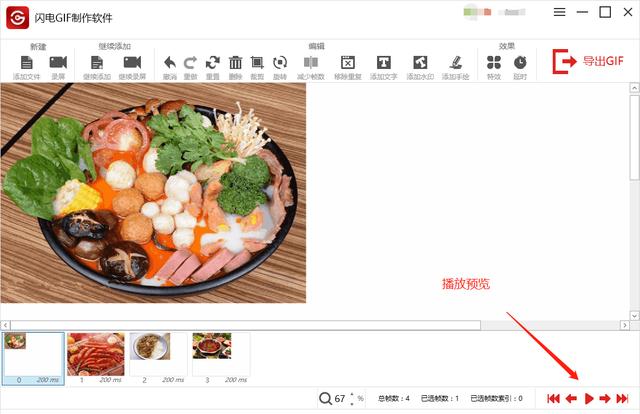Open the Special Effects (特效) icon
This screenshot has height=414, width=640.
(494, 63)
